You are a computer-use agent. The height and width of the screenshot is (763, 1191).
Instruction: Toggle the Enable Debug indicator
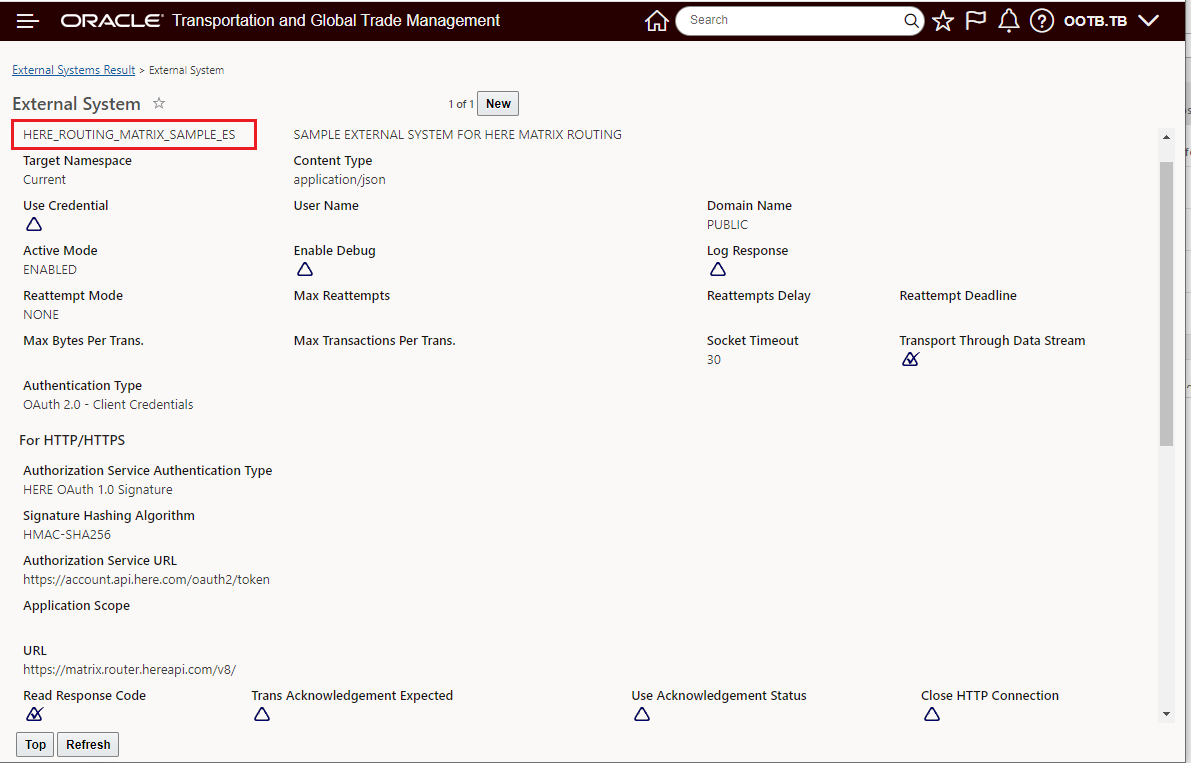point(304,269)
